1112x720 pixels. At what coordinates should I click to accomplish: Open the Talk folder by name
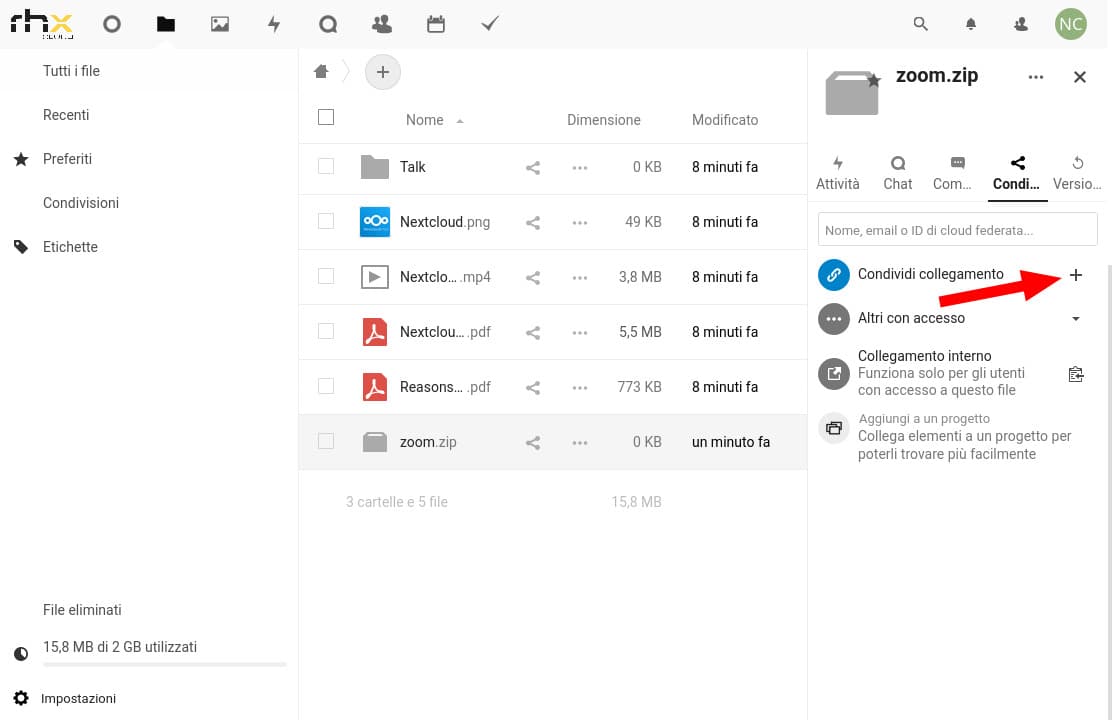click(413, 167)
